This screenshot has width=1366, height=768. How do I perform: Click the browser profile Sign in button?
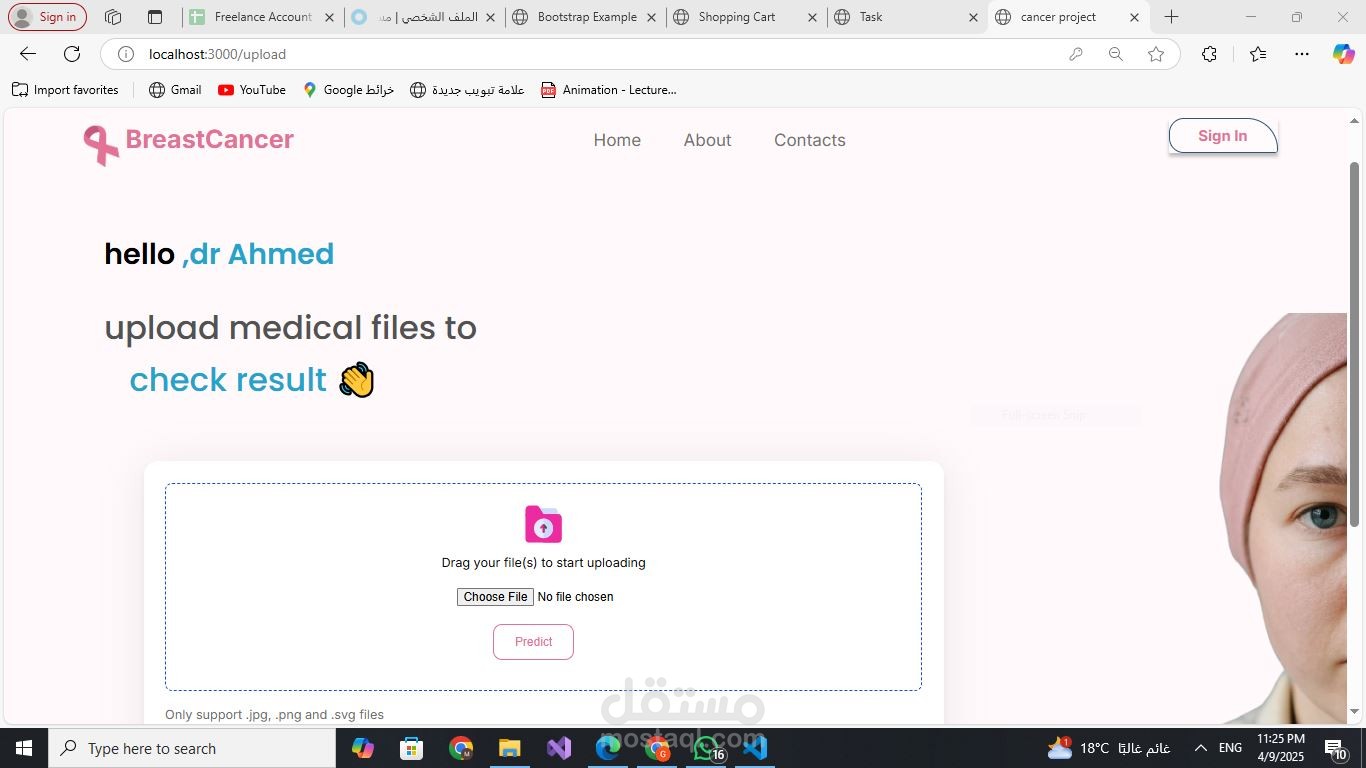coord(47,17)
